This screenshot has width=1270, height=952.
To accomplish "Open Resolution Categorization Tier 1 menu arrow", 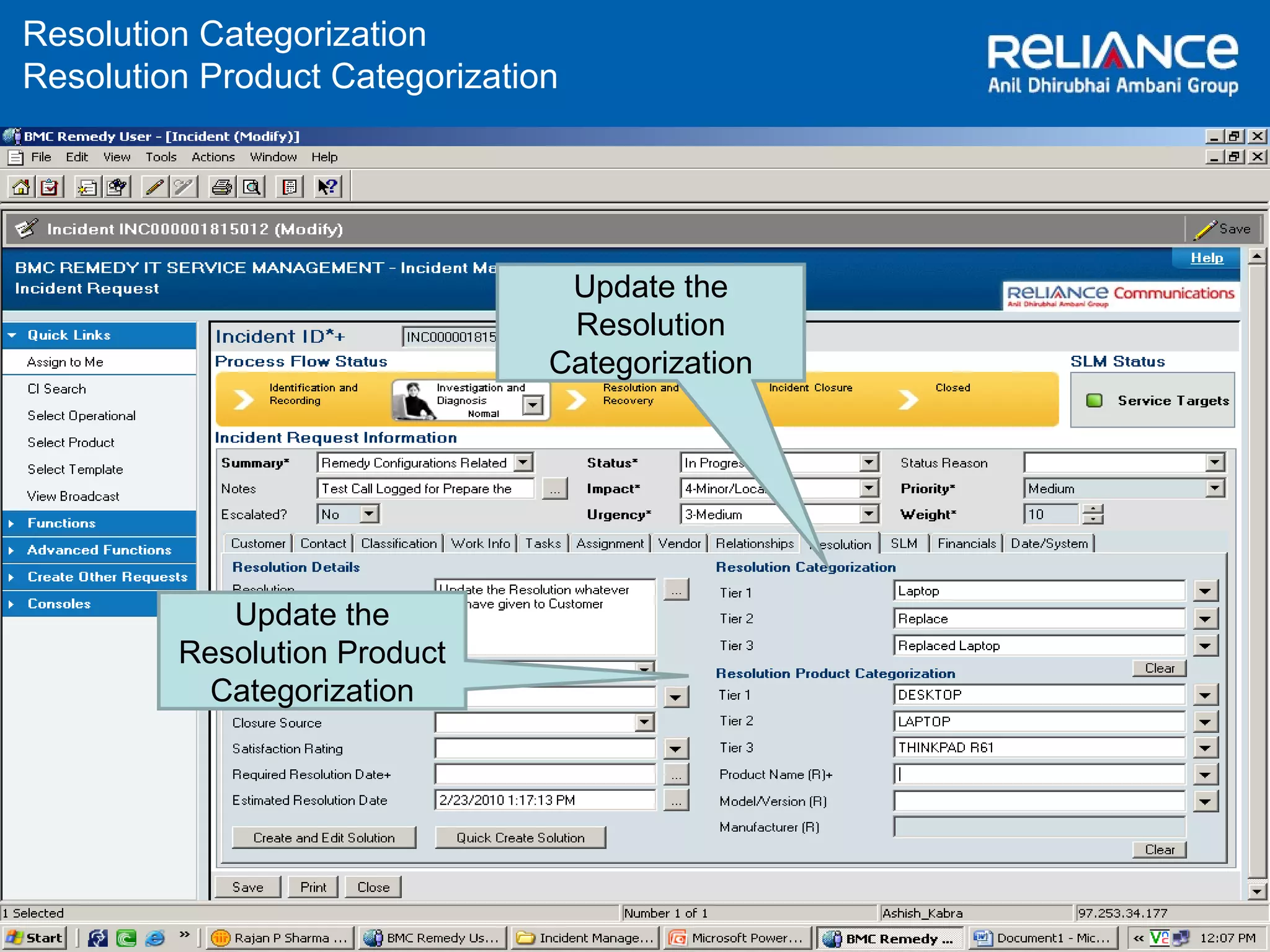I will pyautogui.click(x=1204, y=591).
